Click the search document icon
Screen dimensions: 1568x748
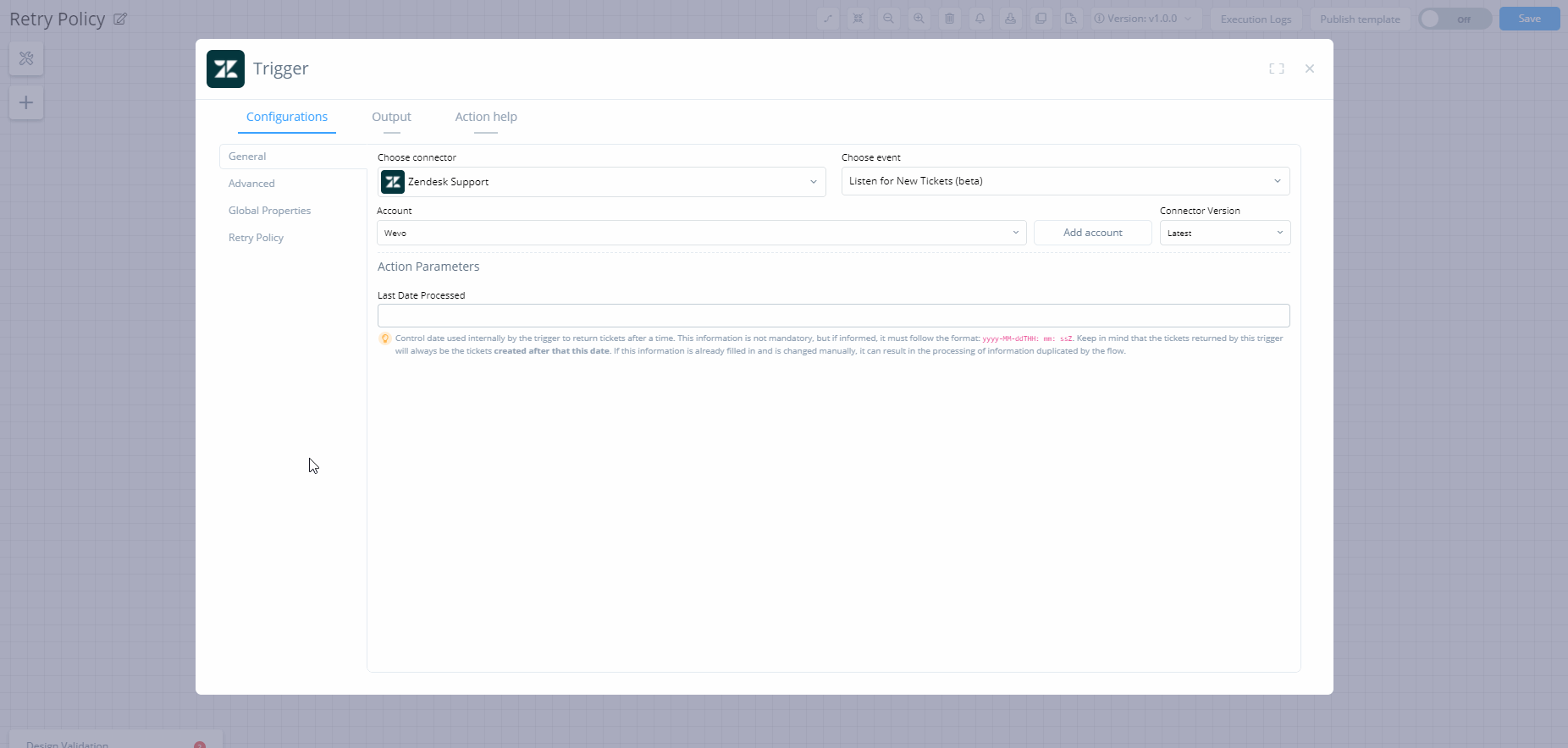(1072, 19)
